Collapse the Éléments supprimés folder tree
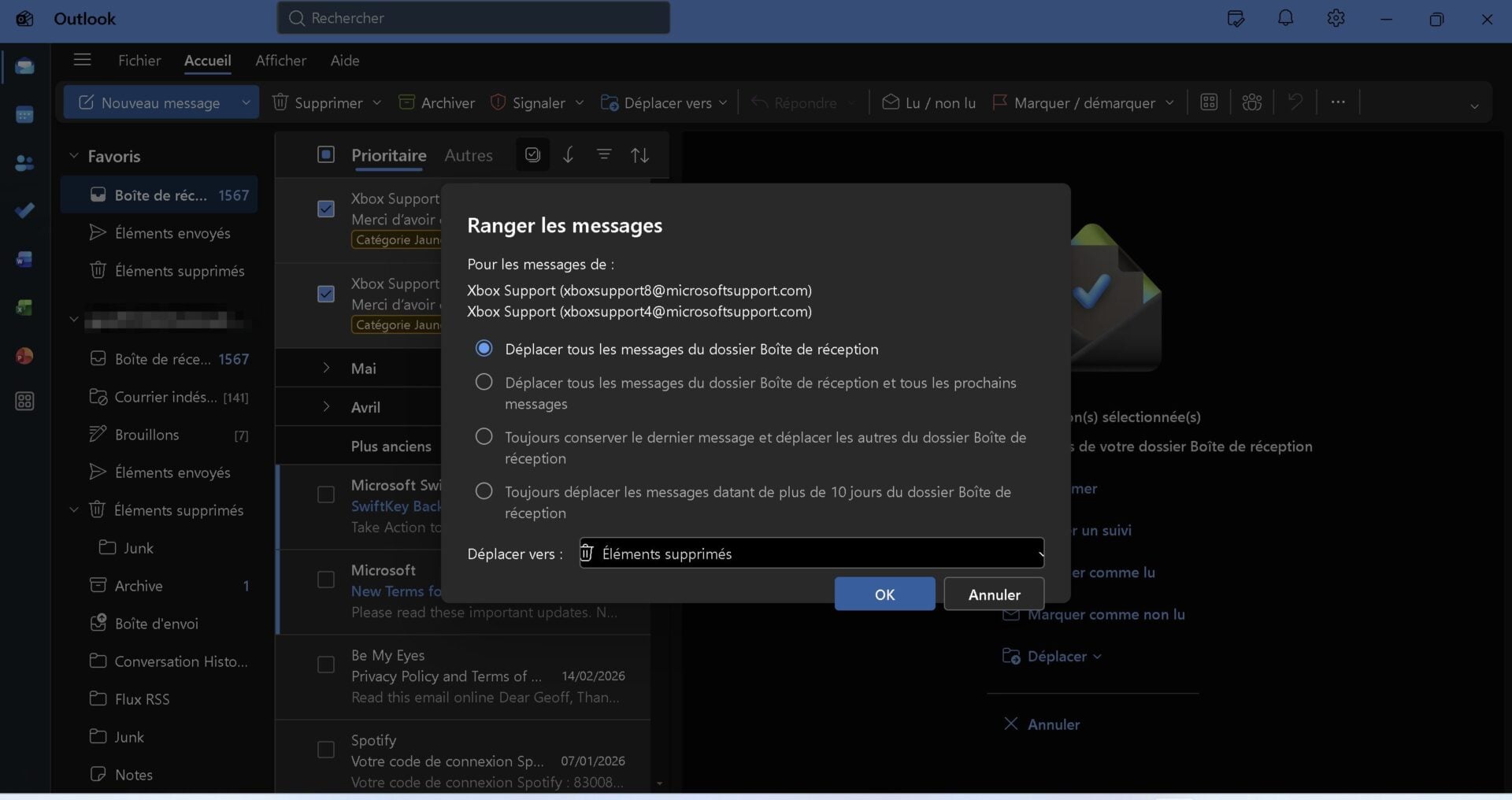1512x800 pixels. [74, 509]
